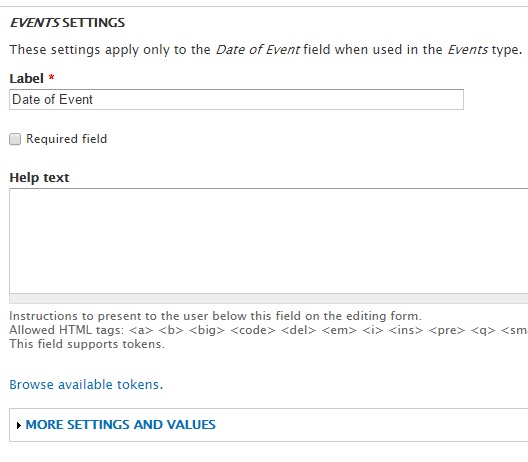This screenshot has height=462, width=528.
Task: Open the MORE SETTINGS AND VALUES fieldset link
Action: 121,425
